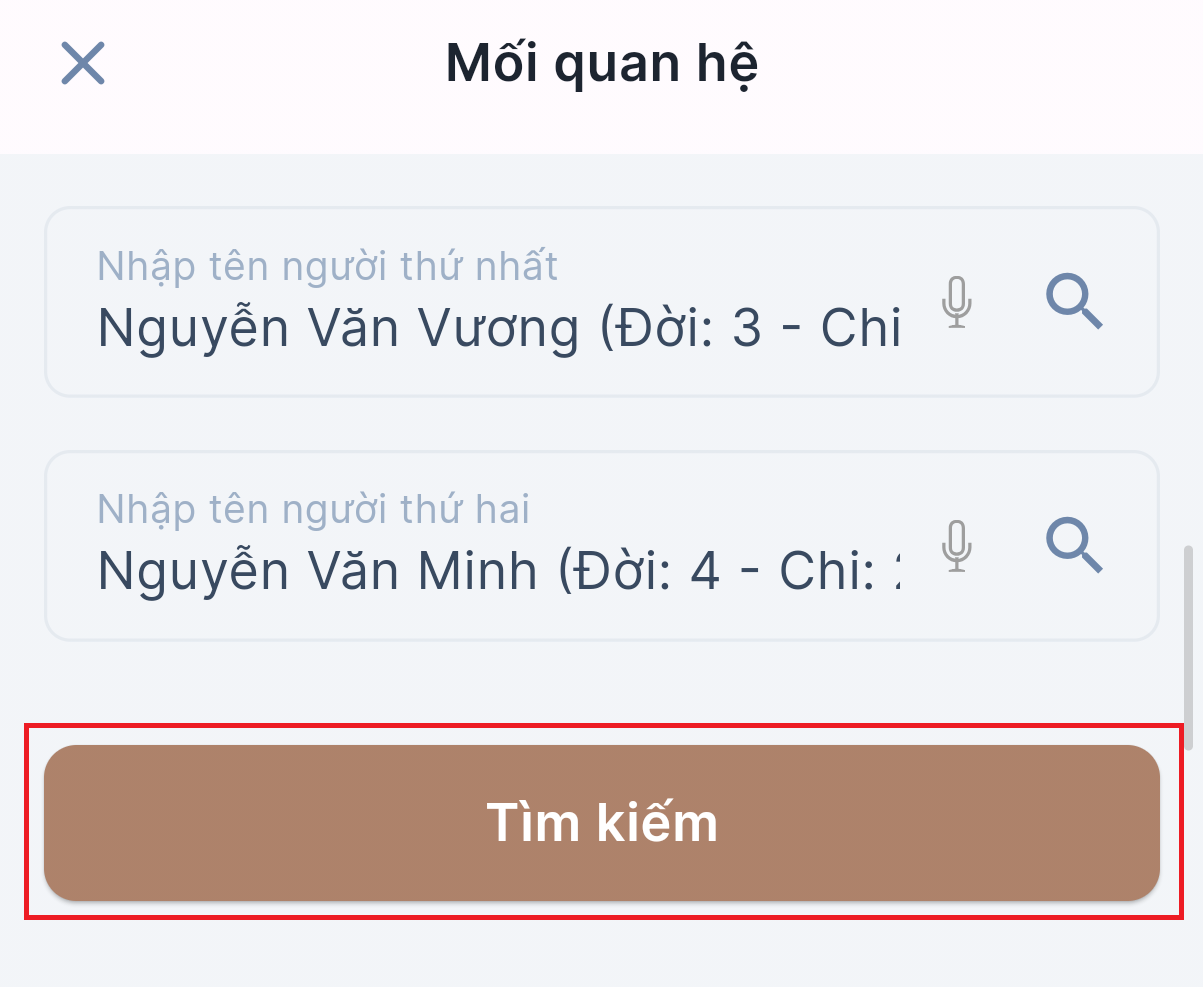Viewport: 1203px width, 987px height.
Task: Click the vertical scrollbar thumb
Action: [x=1188, y=648]
